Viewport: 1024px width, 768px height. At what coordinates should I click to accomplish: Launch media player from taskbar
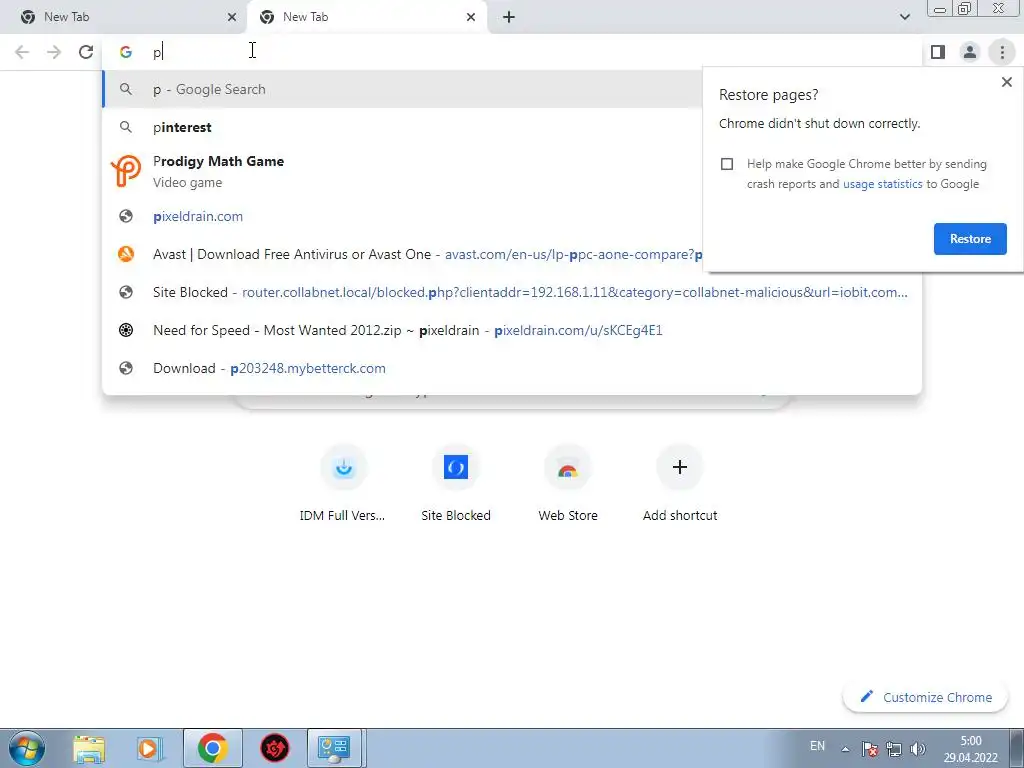point(148,748)
